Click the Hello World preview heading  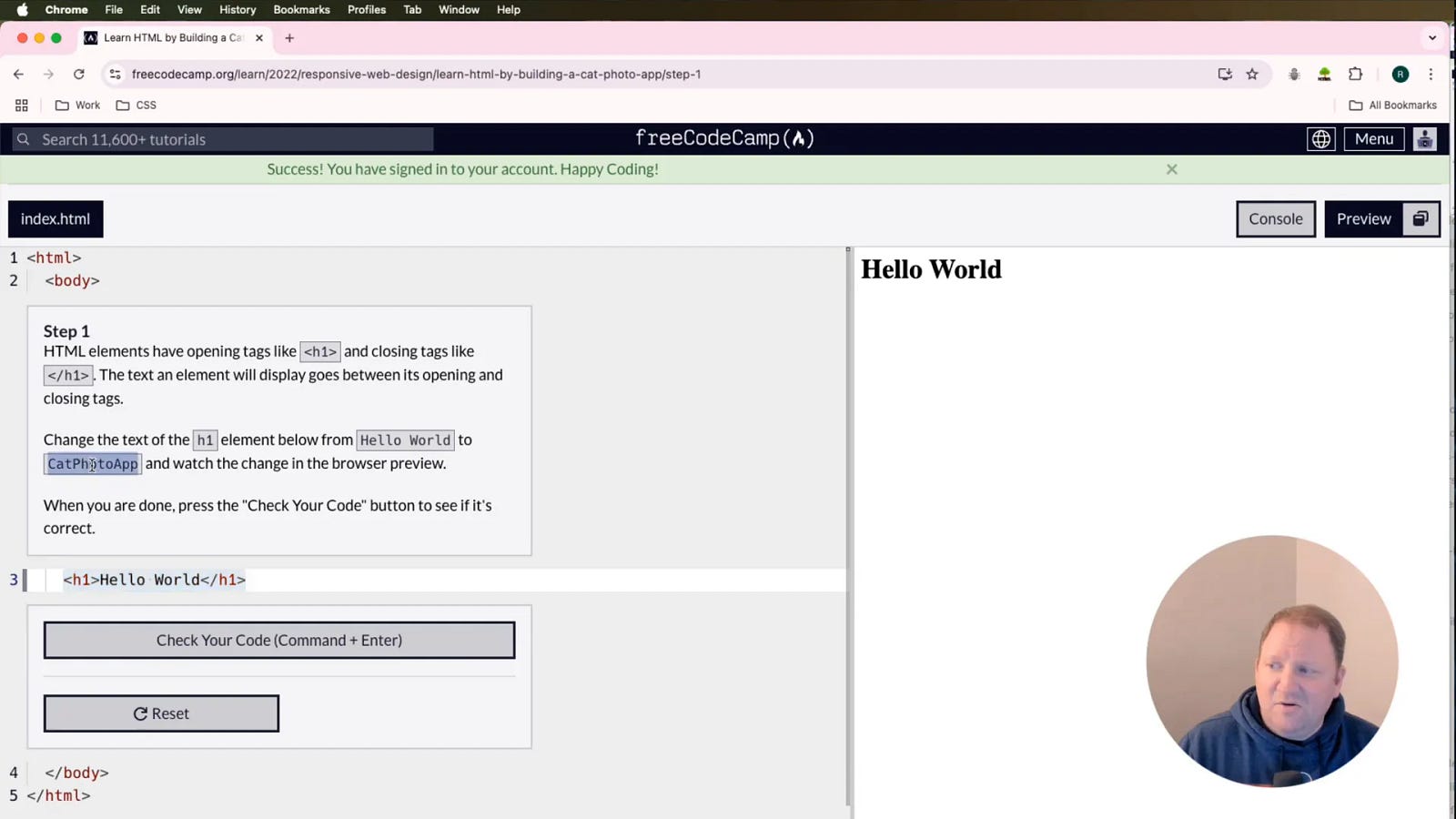pos(931,269)
